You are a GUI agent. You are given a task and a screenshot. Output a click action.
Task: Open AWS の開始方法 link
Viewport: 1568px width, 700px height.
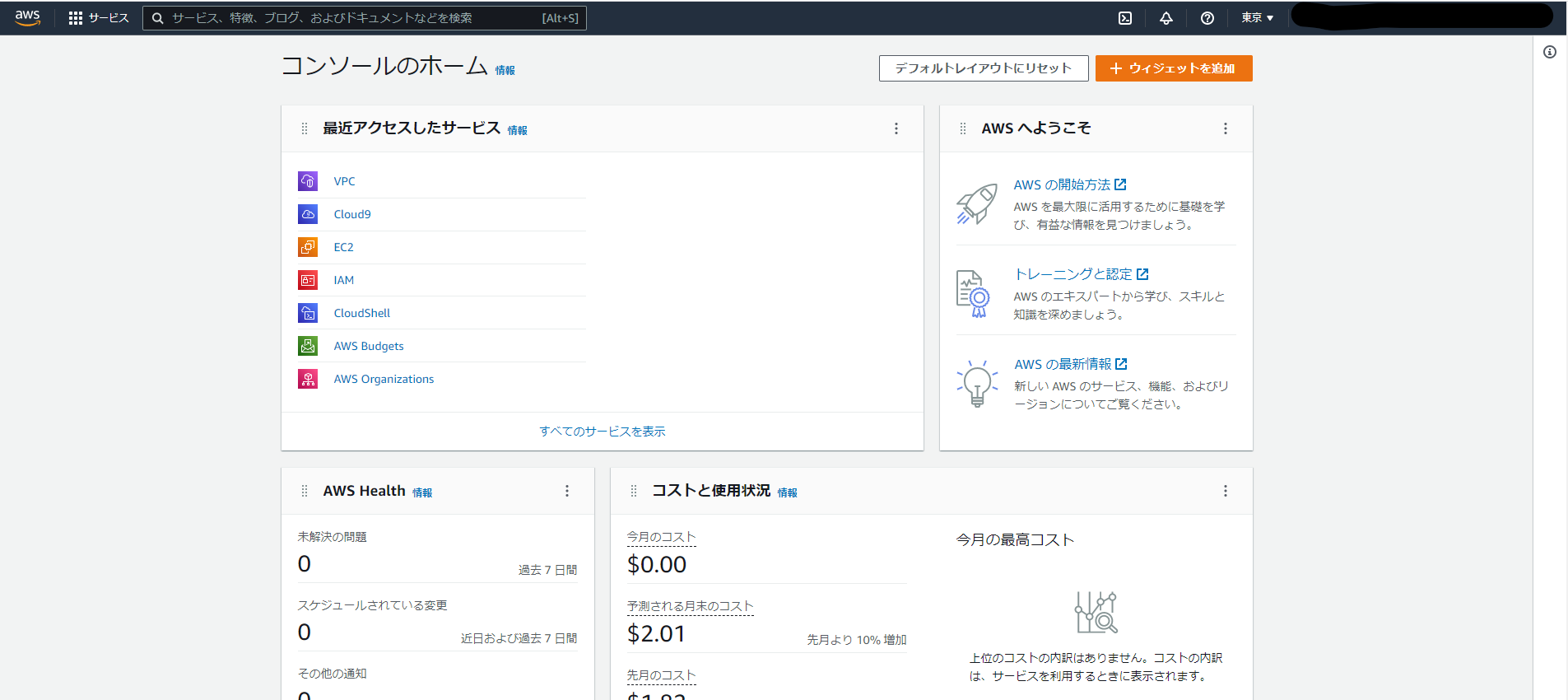point(1070,185)
